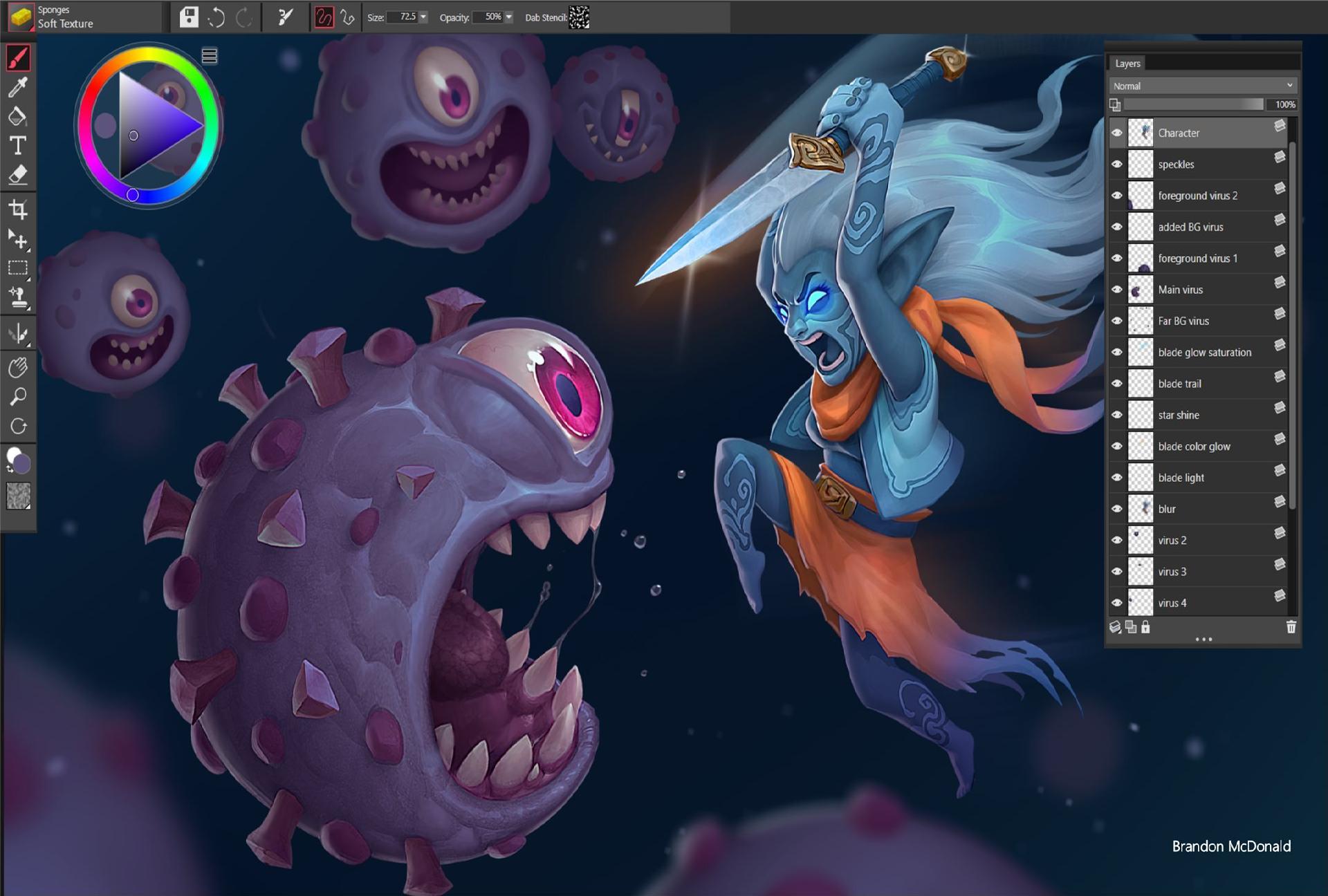Toggle visibility of Main virus layer
Screen dimensions: 1328x896
coord(1116,290)
